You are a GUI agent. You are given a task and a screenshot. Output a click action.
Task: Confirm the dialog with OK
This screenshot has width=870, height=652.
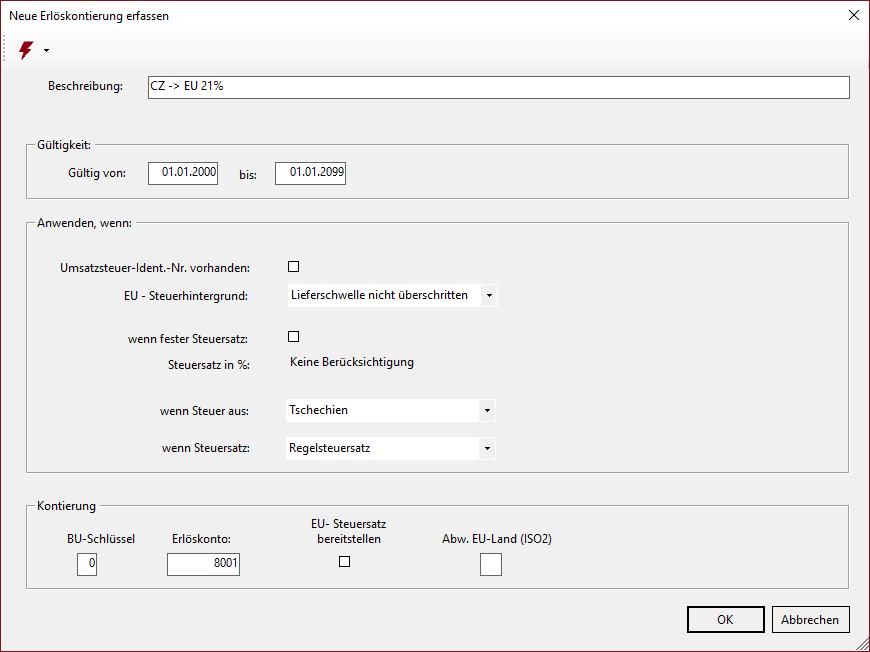(725, 620)
